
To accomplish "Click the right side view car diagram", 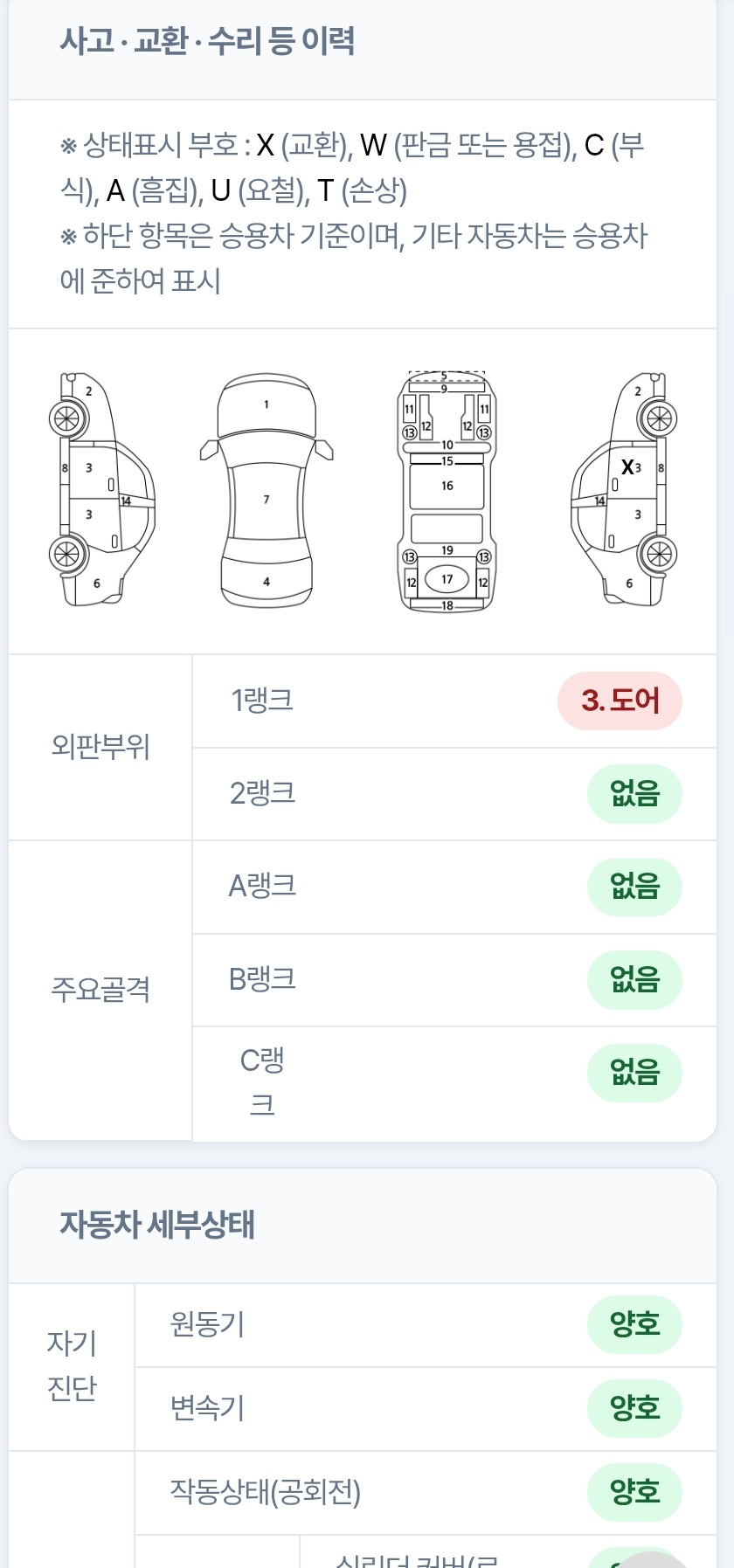I will [x=624, y=489].
